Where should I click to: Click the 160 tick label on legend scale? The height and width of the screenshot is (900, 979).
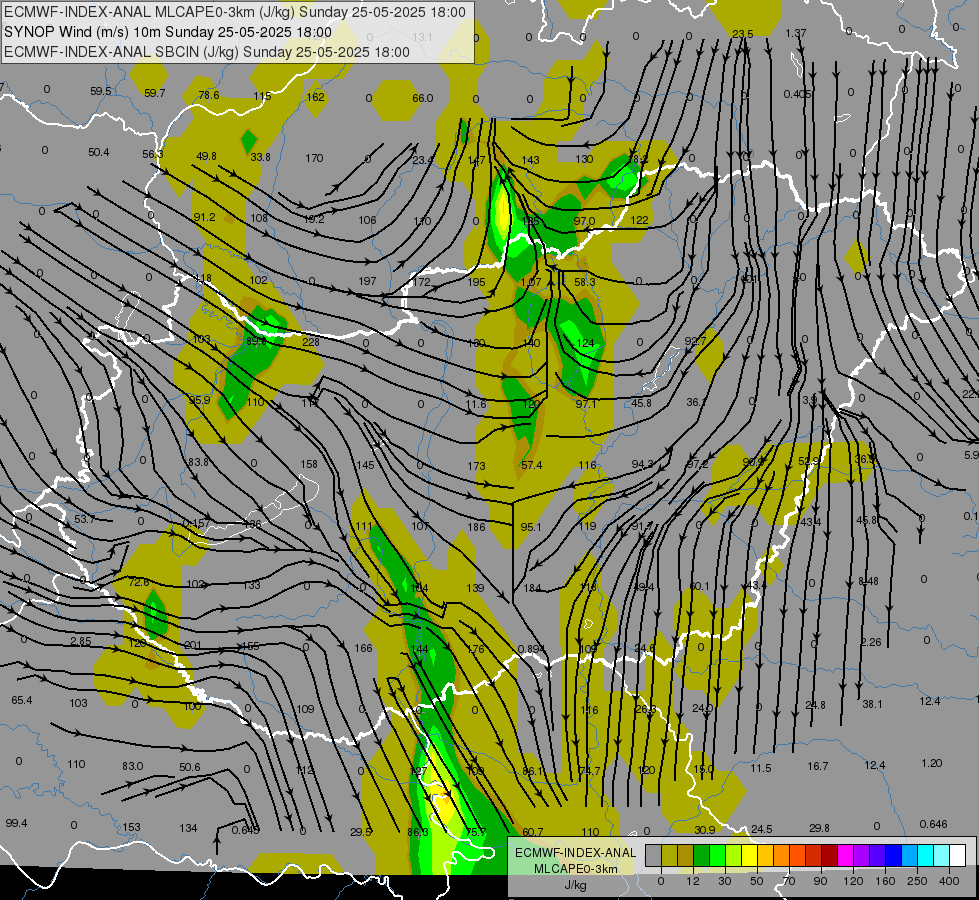tap(885, 881)
